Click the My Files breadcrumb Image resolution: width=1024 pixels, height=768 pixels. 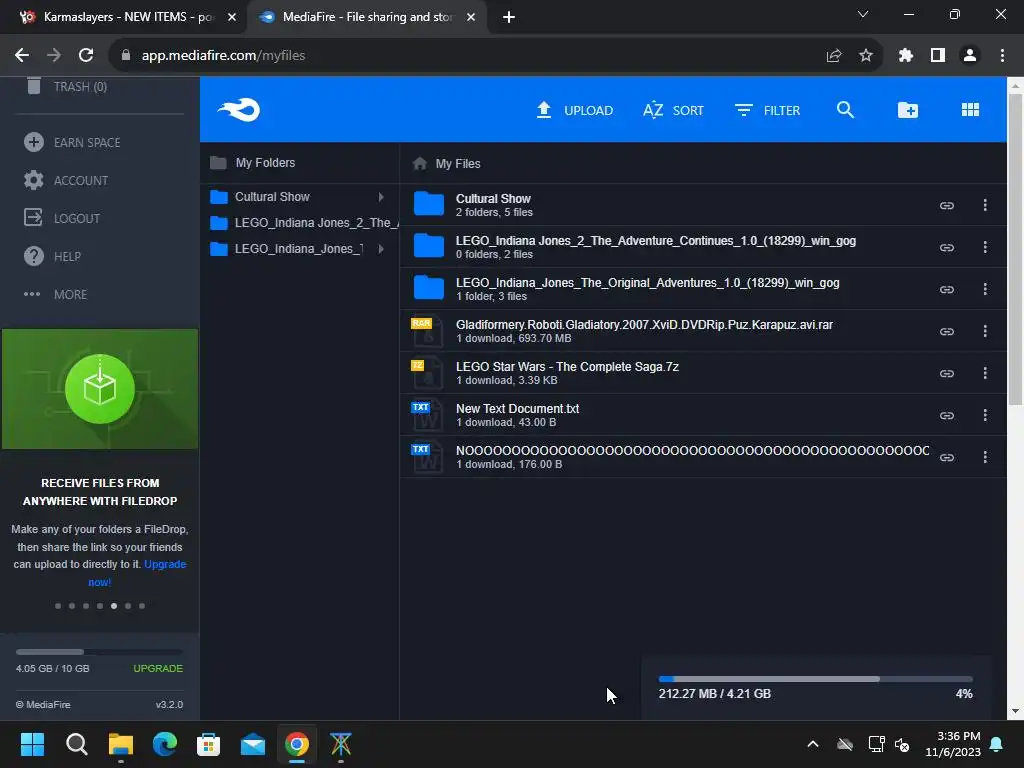click(x=458, y=163)
